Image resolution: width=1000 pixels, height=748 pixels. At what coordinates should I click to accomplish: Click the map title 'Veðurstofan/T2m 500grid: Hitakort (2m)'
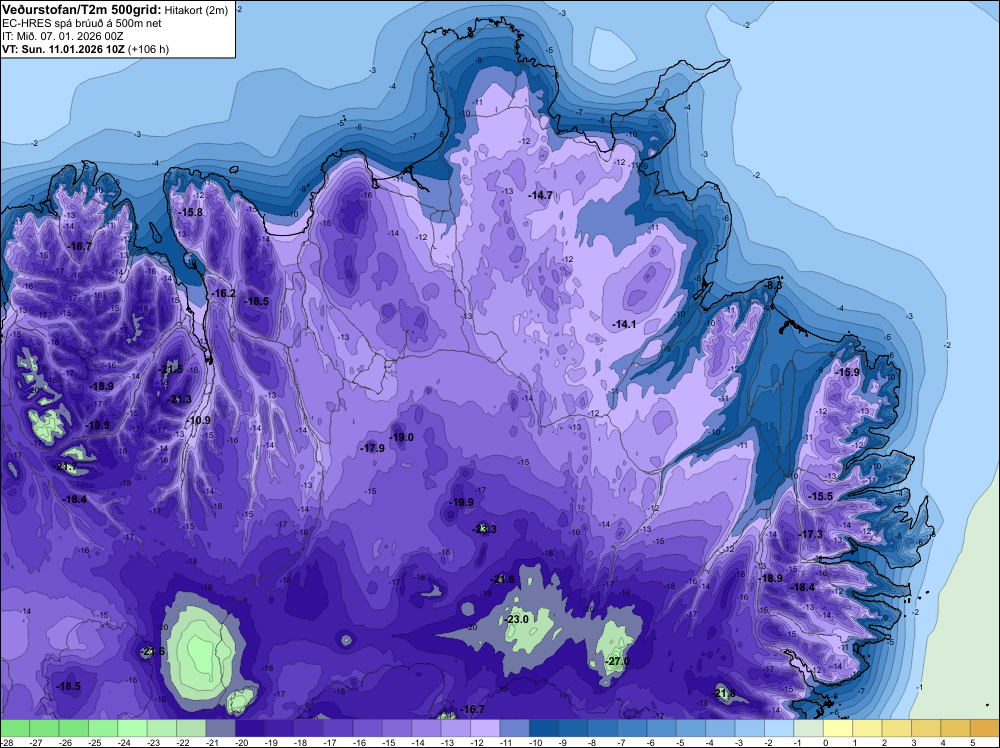[115, 10]
